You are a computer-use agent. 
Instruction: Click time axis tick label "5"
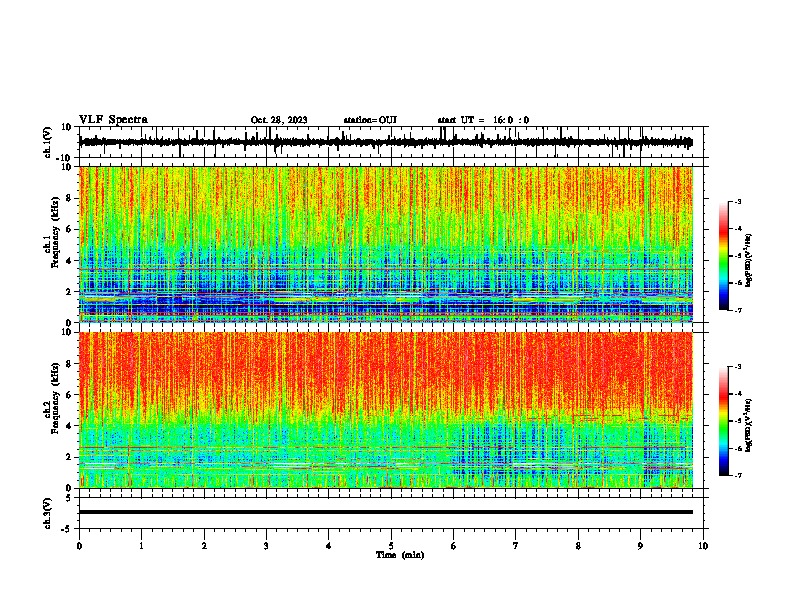tap(391, 546)
